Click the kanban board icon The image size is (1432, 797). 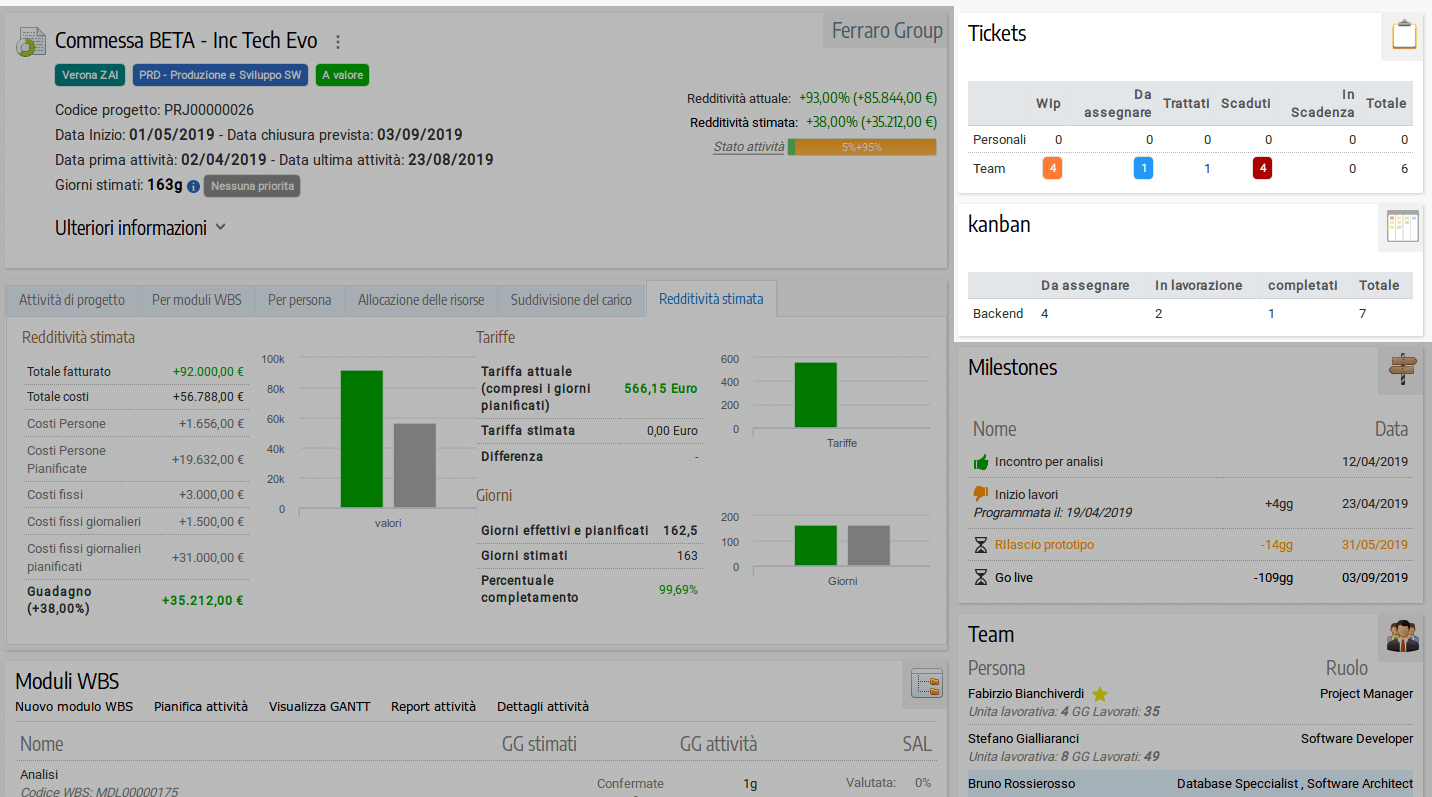pyautogui.click(x=1401, y=226)
